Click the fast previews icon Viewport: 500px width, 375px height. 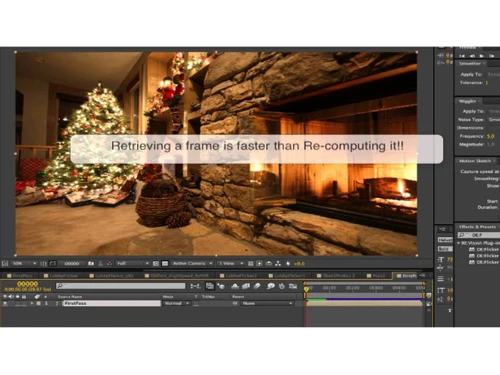point(259,263)
